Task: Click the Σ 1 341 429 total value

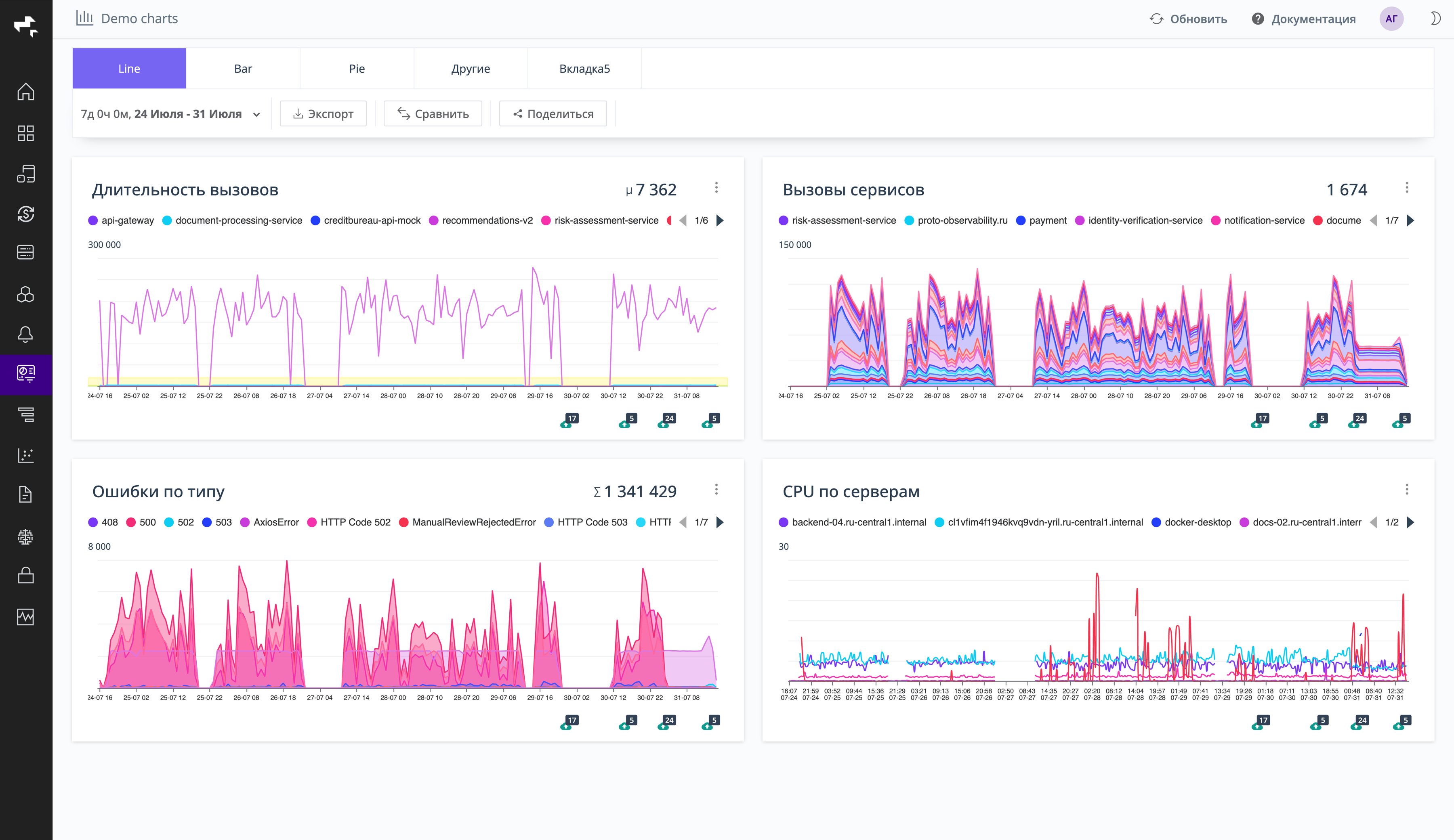Action: click(635, 491)
